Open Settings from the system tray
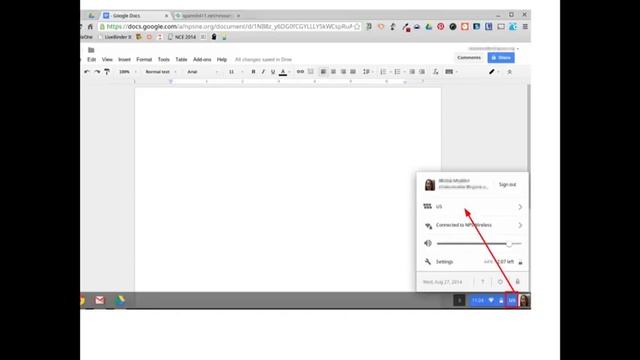This screenshot has width=640, height=360. tap(439, 262)
